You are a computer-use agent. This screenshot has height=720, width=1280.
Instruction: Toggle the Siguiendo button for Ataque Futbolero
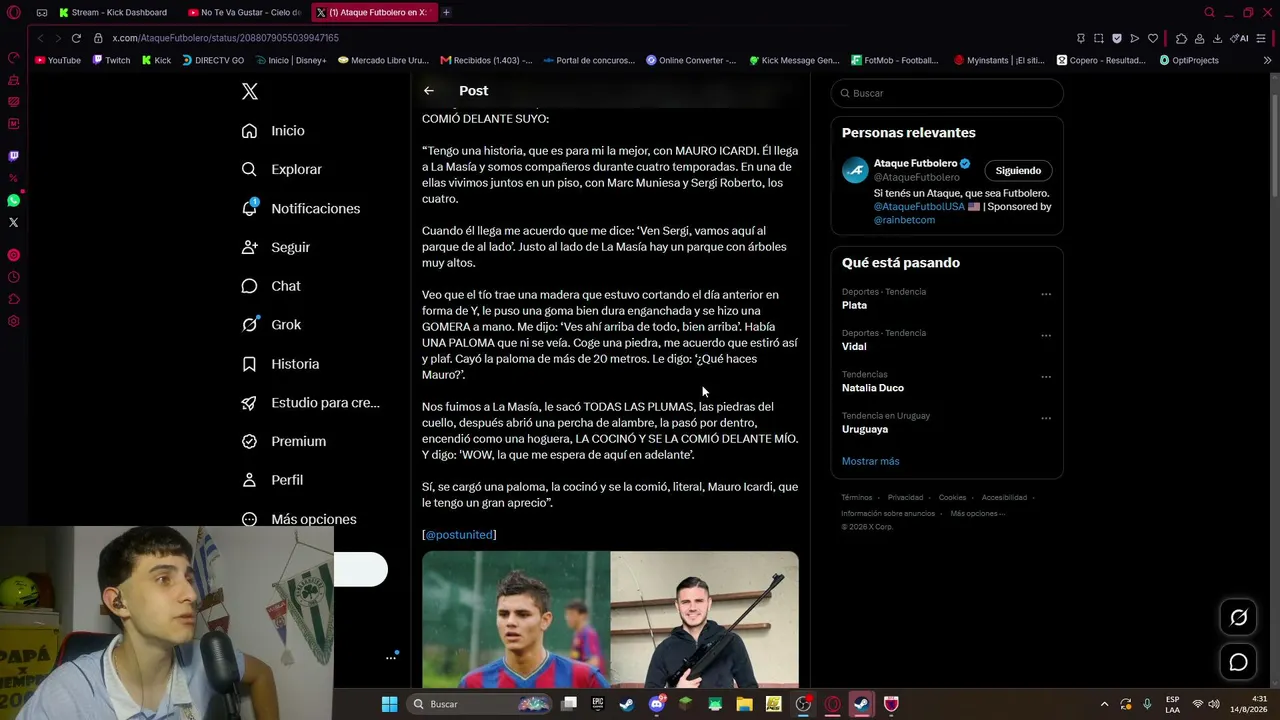[1018, 170]
